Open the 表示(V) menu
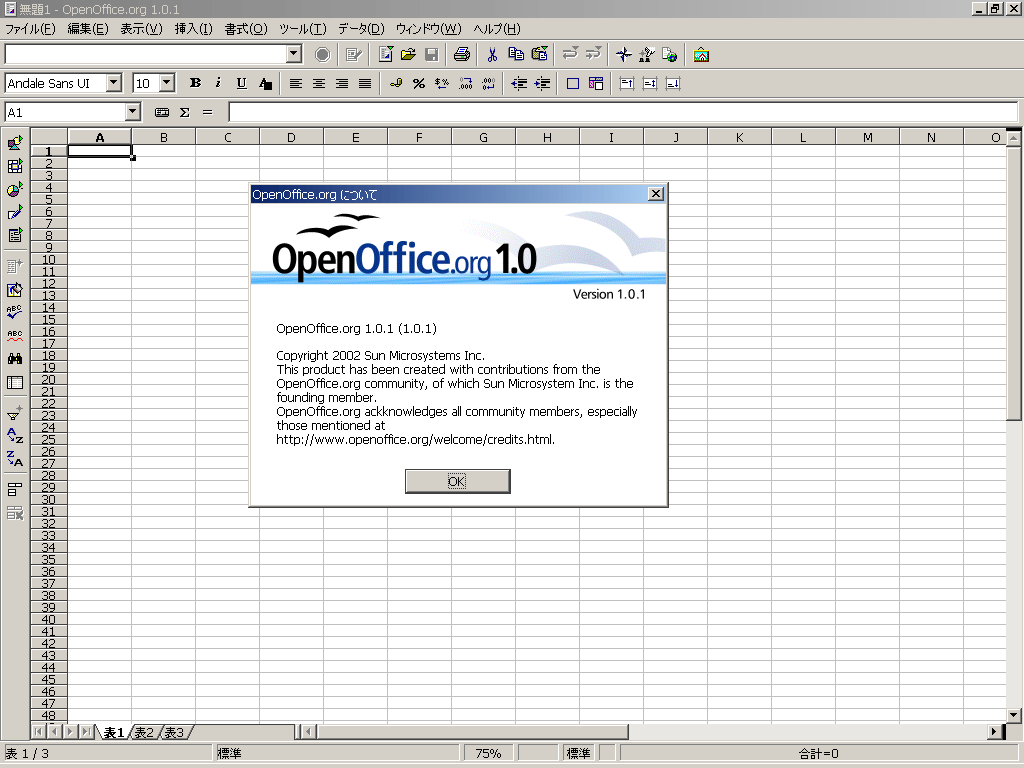This screenshot has height=768, width=1024. click(141, 29)
